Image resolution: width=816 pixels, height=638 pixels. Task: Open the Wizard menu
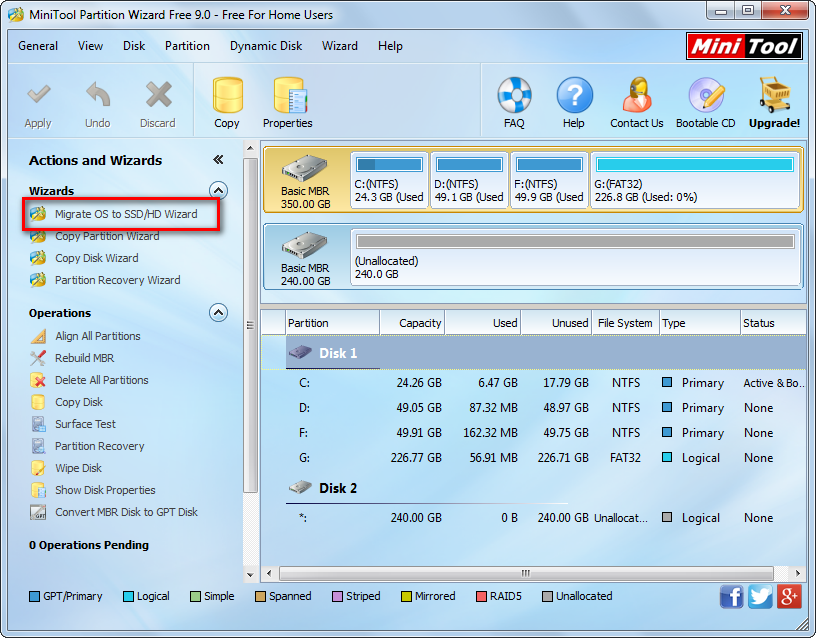(x=340, y=46)
